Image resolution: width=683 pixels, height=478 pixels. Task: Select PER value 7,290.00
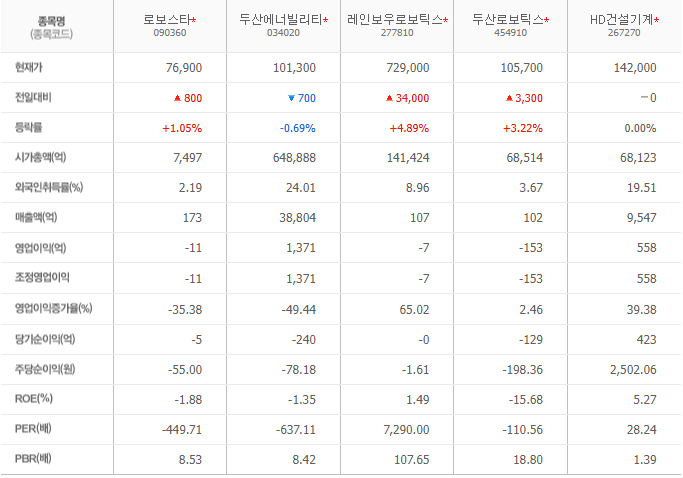coord(406,430)
